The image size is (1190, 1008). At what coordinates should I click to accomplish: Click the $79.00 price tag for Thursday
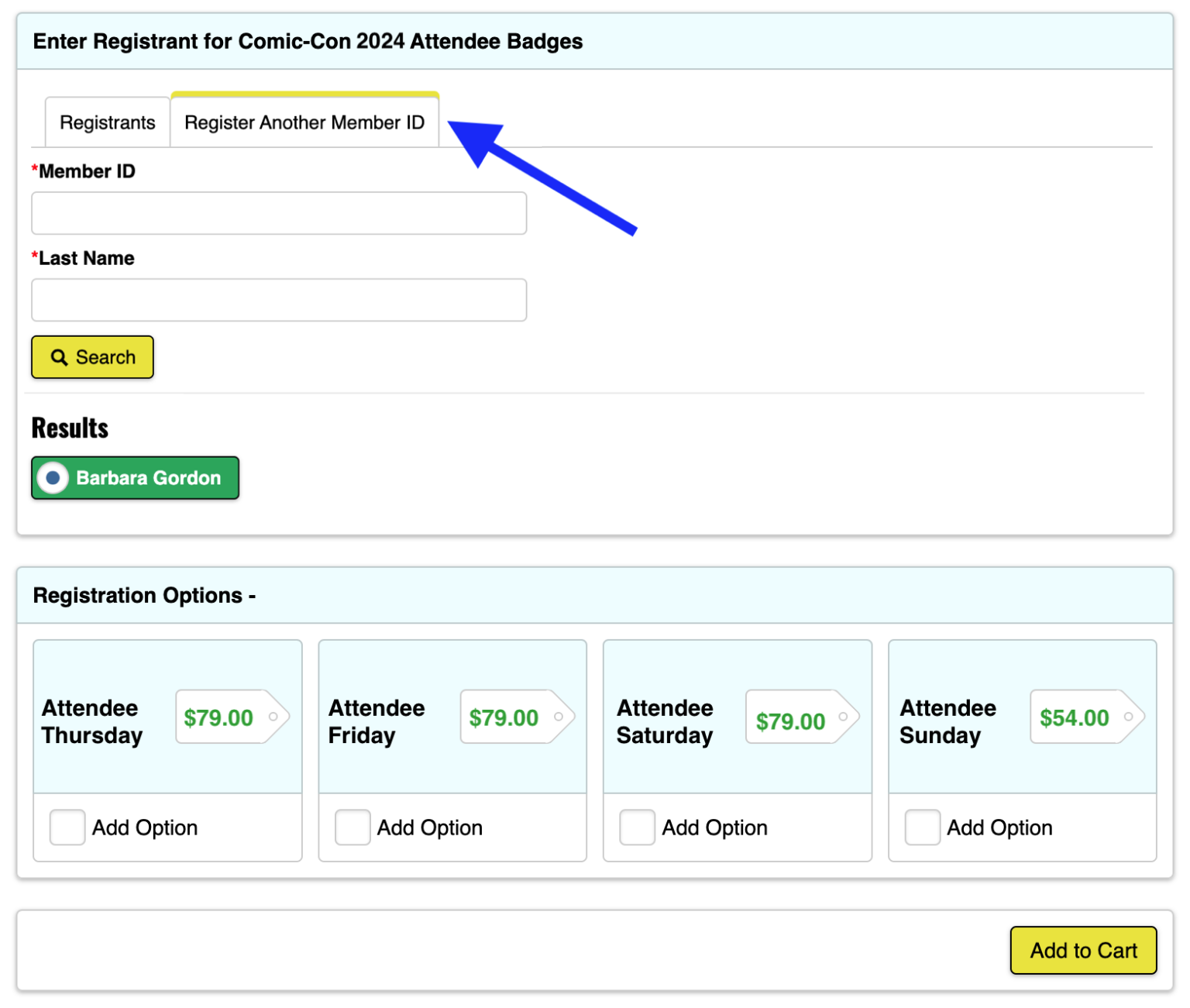[x=219, y=717]
